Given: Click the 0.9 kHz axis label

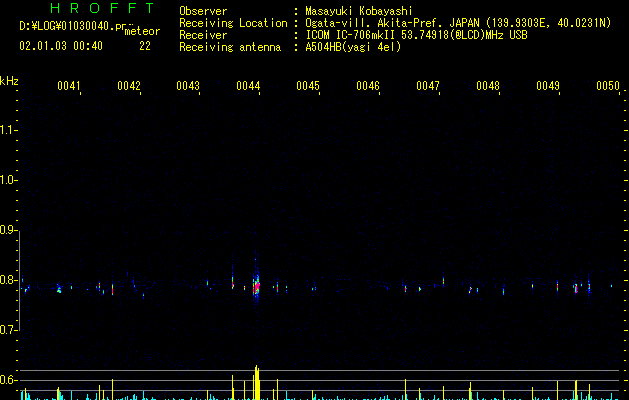Looking at the screenshot, I should (9, 230).
